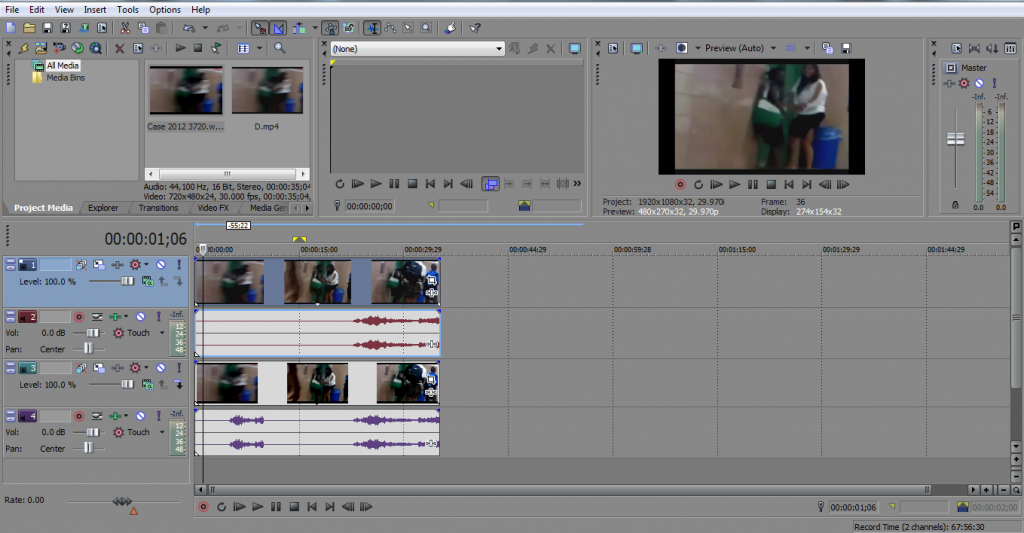
Task: Mute video track 1
Action: 161,265
